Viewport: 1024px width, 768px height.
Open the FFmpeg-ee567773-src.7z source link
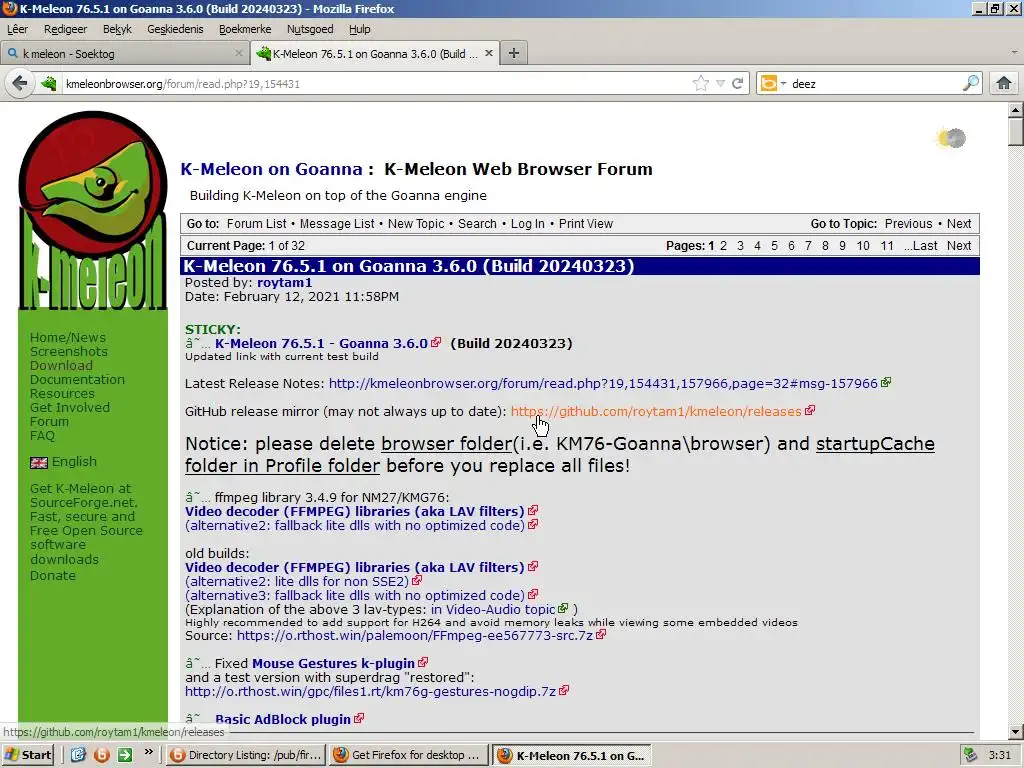coord(415,635)
